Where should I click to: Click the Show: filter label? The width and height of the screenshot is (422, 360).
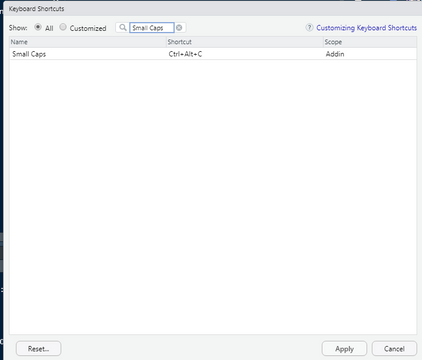pyautogui.click(x=18, y=28)
